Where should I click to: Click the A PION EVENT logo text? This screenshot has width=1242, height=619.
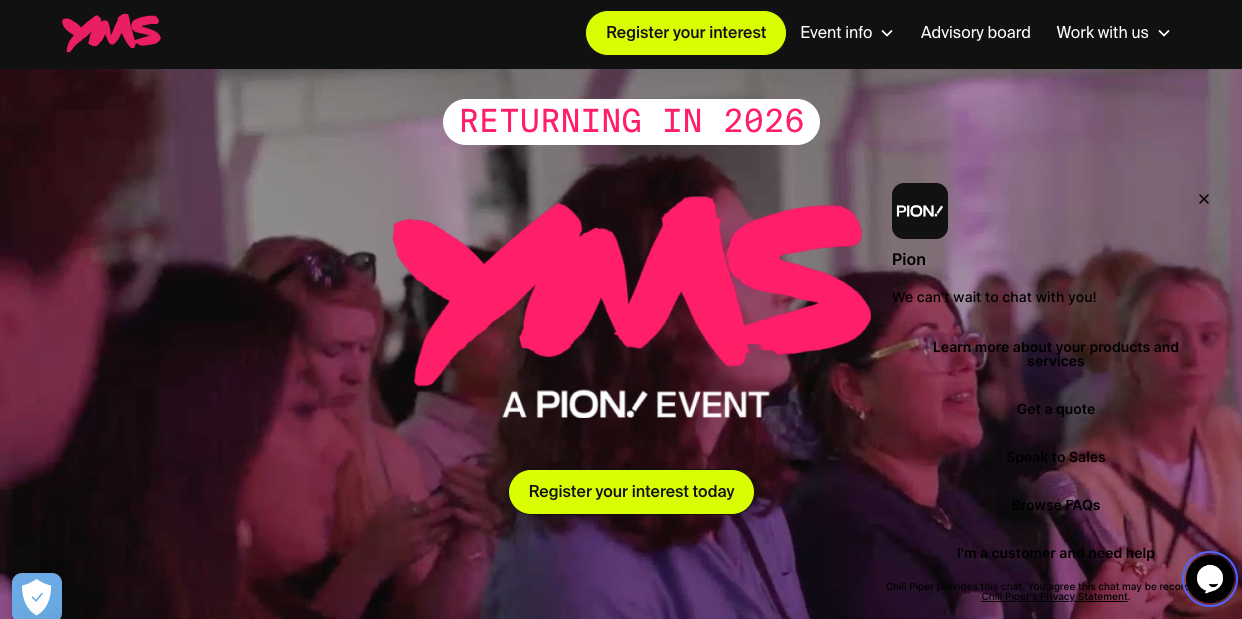(x=636, y=404)
